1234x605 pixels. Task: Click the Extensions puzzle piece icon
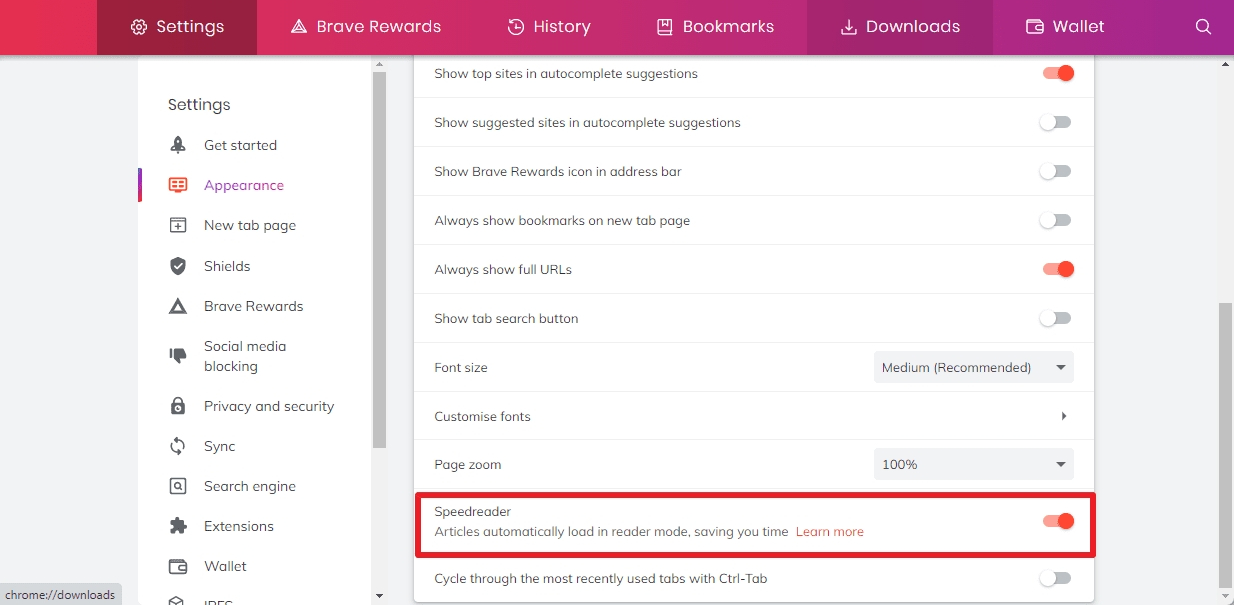pos(178,526)
